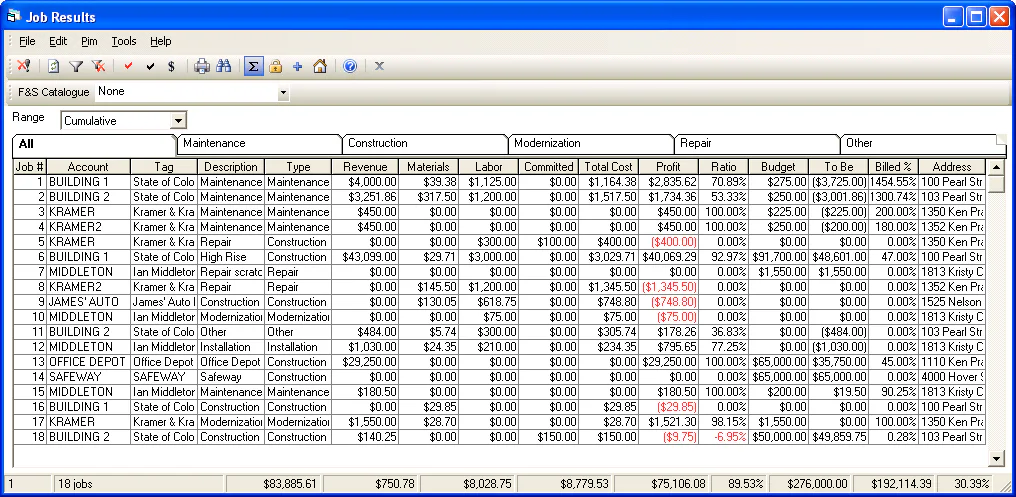This screenshot has width=1016, height=497.
Task: Click the gray X close toolbar icon
Action: pyautogui.click(x=380, y=66)
